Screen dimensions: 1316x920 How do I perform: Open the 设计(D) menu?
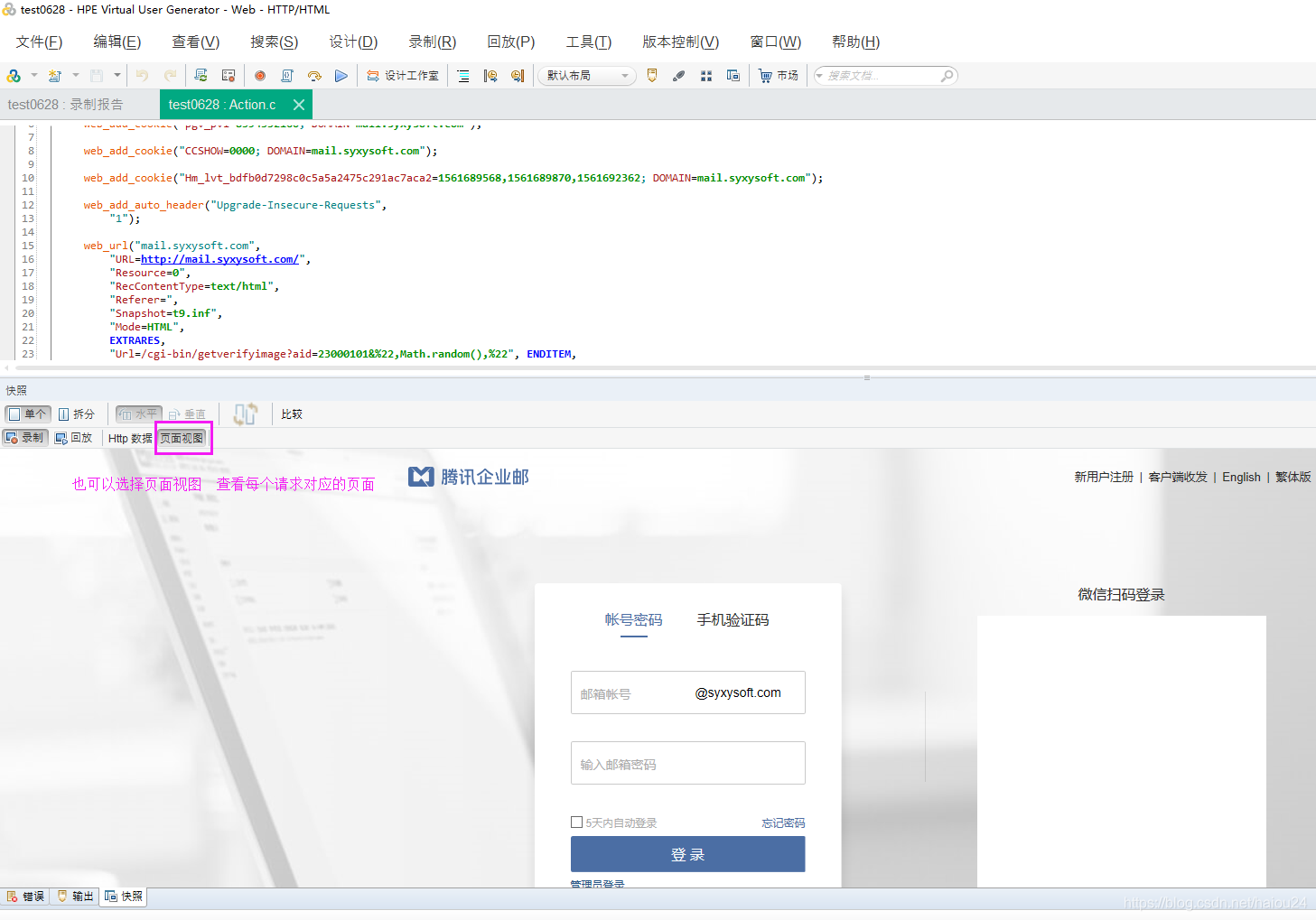pyautogui.click(x=353, y=42)
